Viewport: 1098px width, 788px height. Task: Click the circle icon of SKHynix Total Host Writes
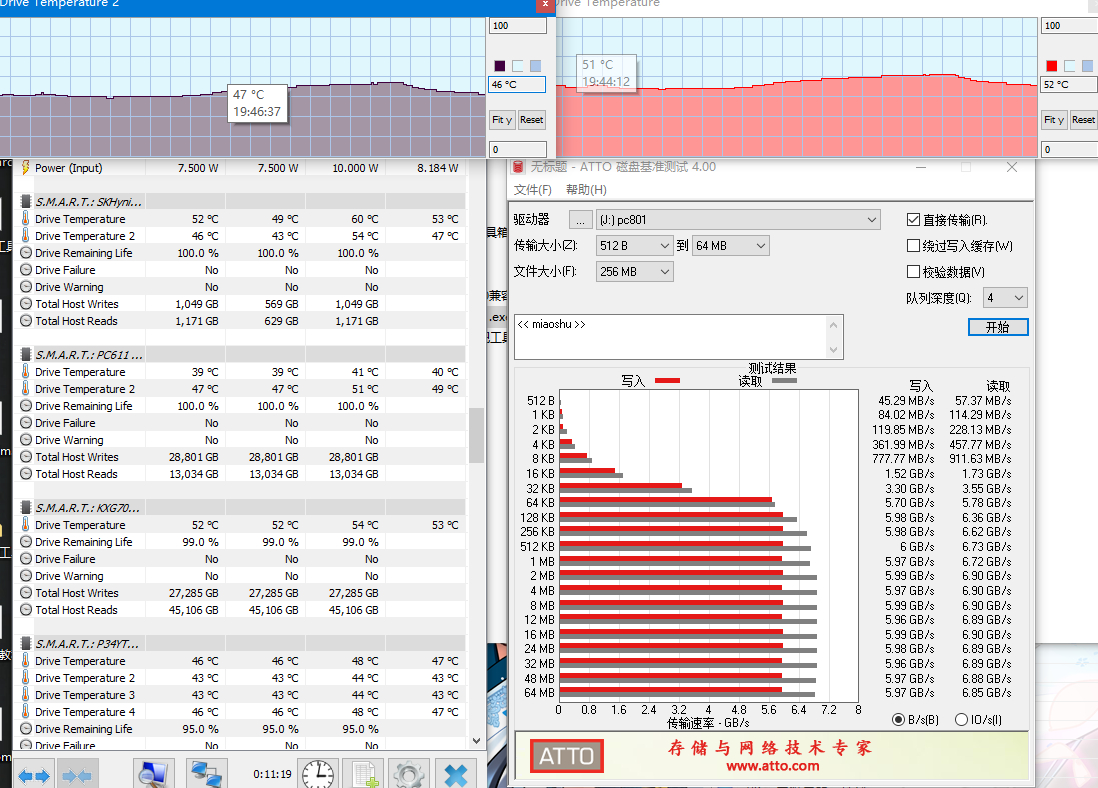pyautogui.click(x=26, y=304)
